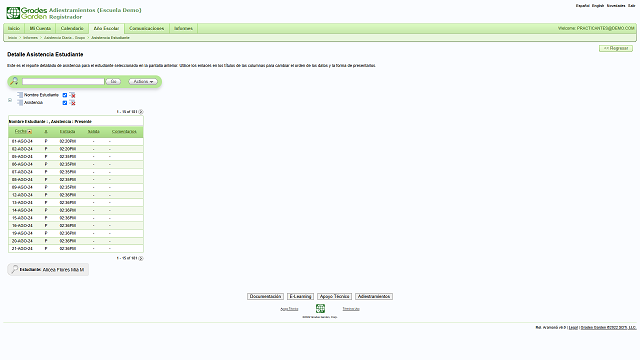Sort by the Comentarios column header

[124, 131]
